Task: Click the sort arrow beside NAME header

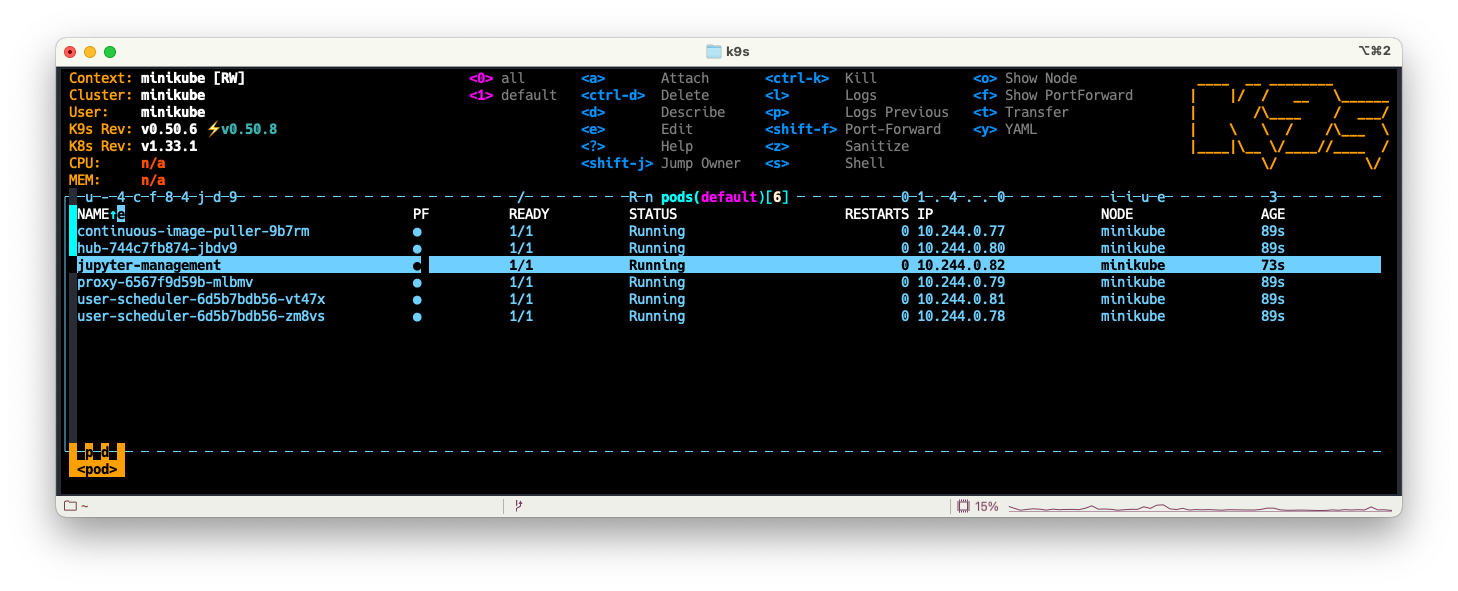Action: tap(113, 214)
